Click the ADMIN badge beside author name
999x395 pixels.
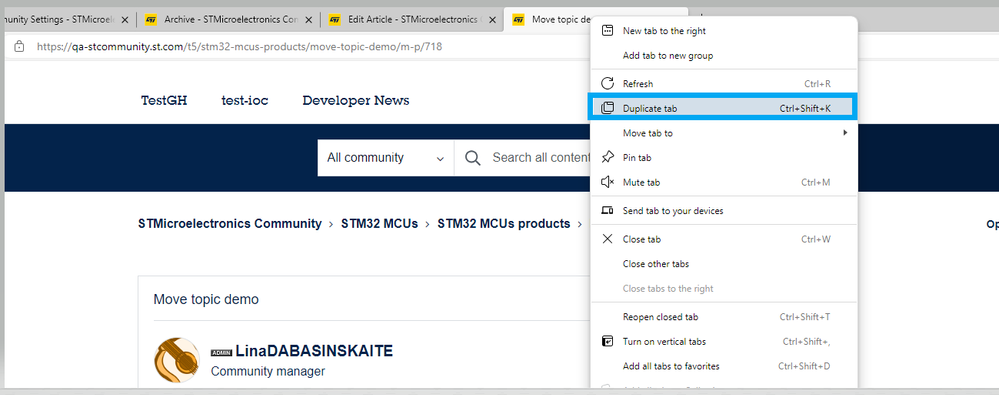point(221,352)
